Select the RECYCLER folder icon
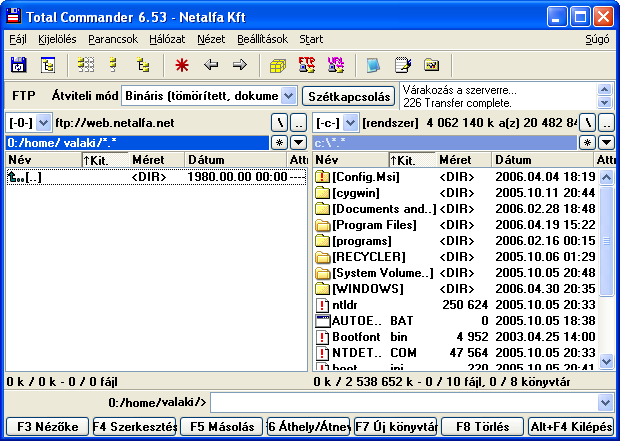Viewport: 620px width, 441px height. [x=323, y=257]
